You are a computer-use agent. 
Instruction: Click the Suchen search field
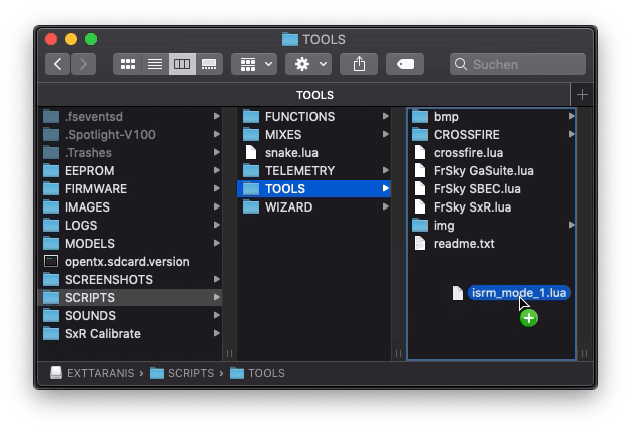pos(520,64)
